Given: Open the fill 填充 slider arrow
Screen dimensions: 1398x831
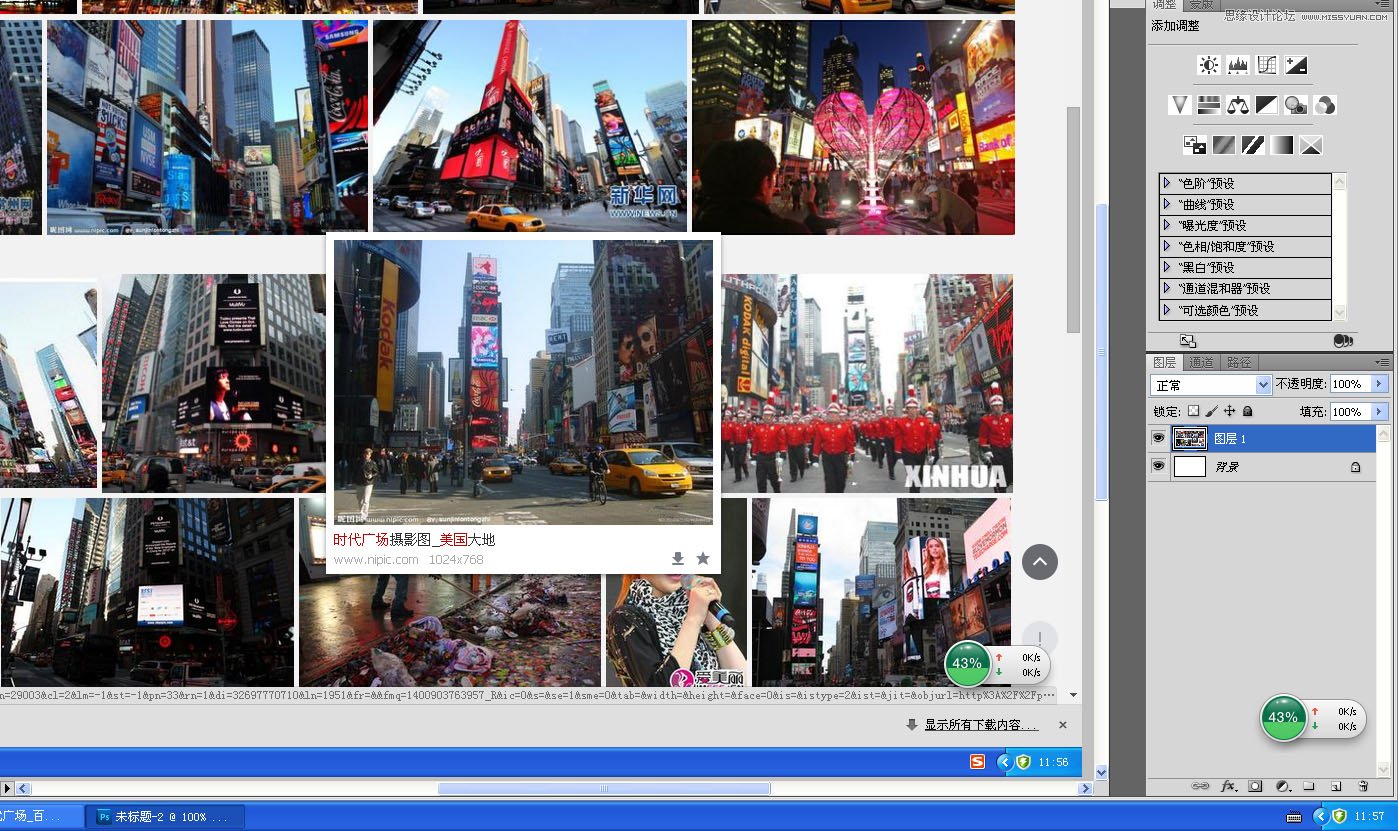Looking at the screenshot, I should [1380, 411].
